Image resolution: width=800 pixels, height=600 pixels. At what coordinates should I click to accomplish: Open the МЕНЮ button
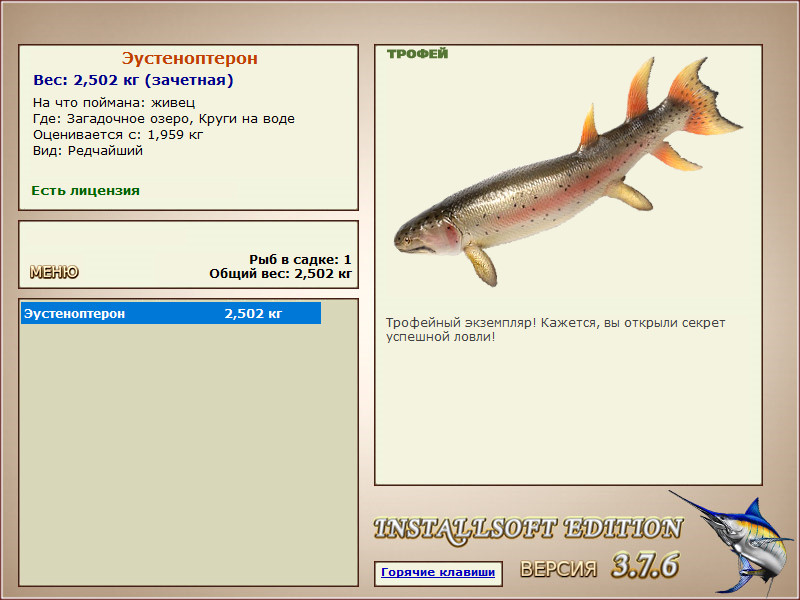[54, 272]
